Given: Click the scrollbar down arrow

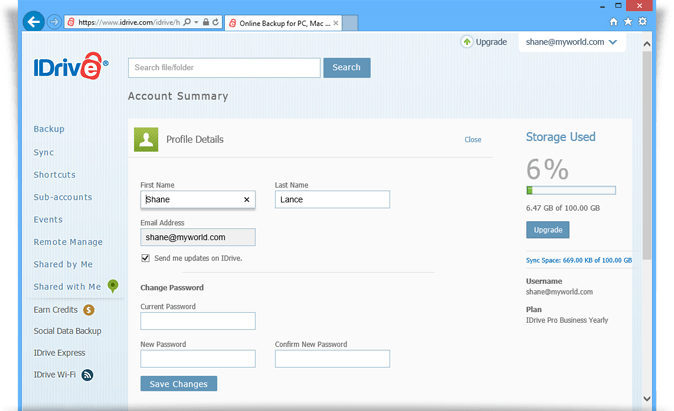Looking at the screenshot, I should pyautogui.click(x=646, y=399).
